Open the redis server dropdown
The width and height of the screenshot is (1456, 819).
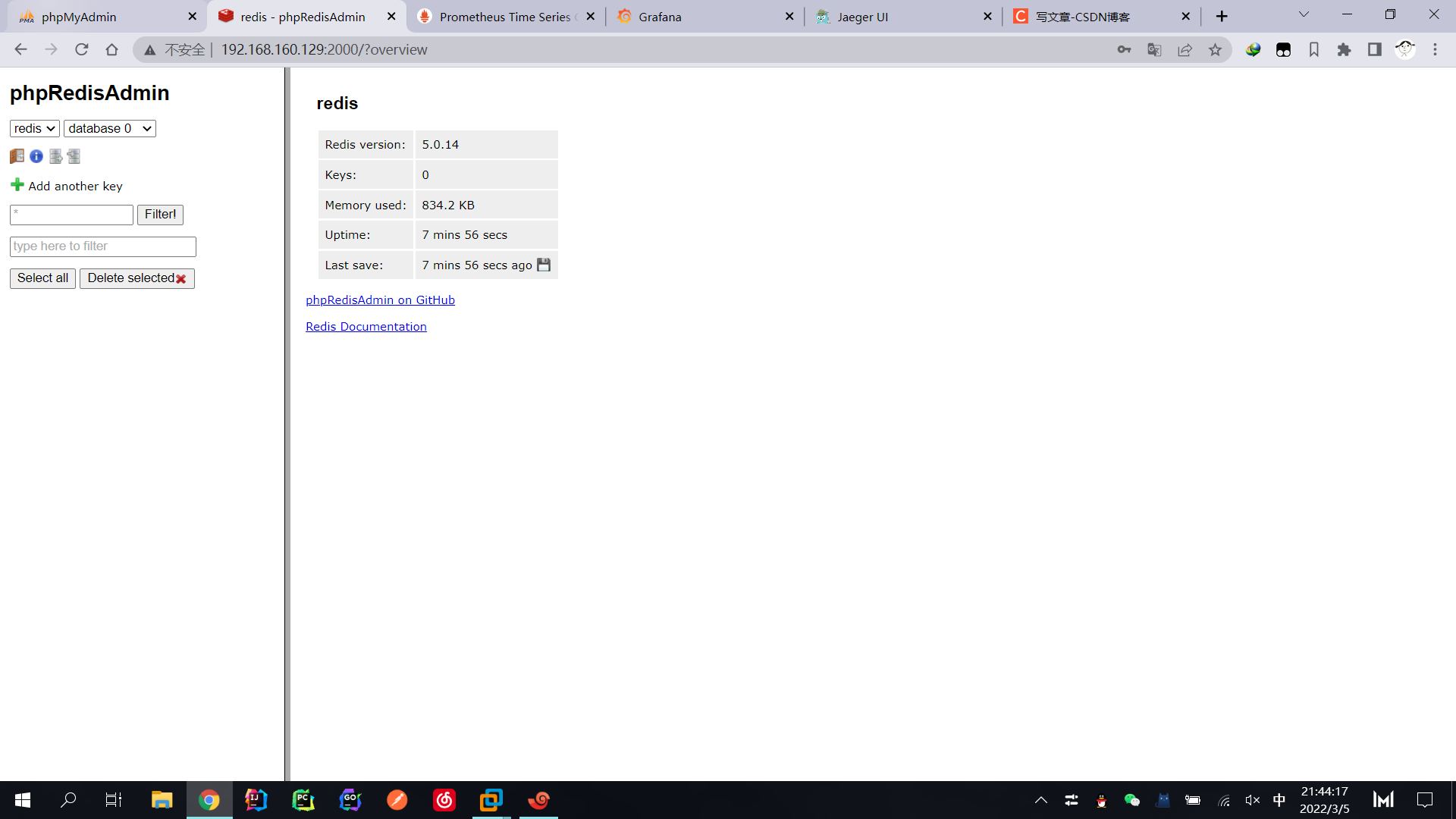[x=34, y=129]
